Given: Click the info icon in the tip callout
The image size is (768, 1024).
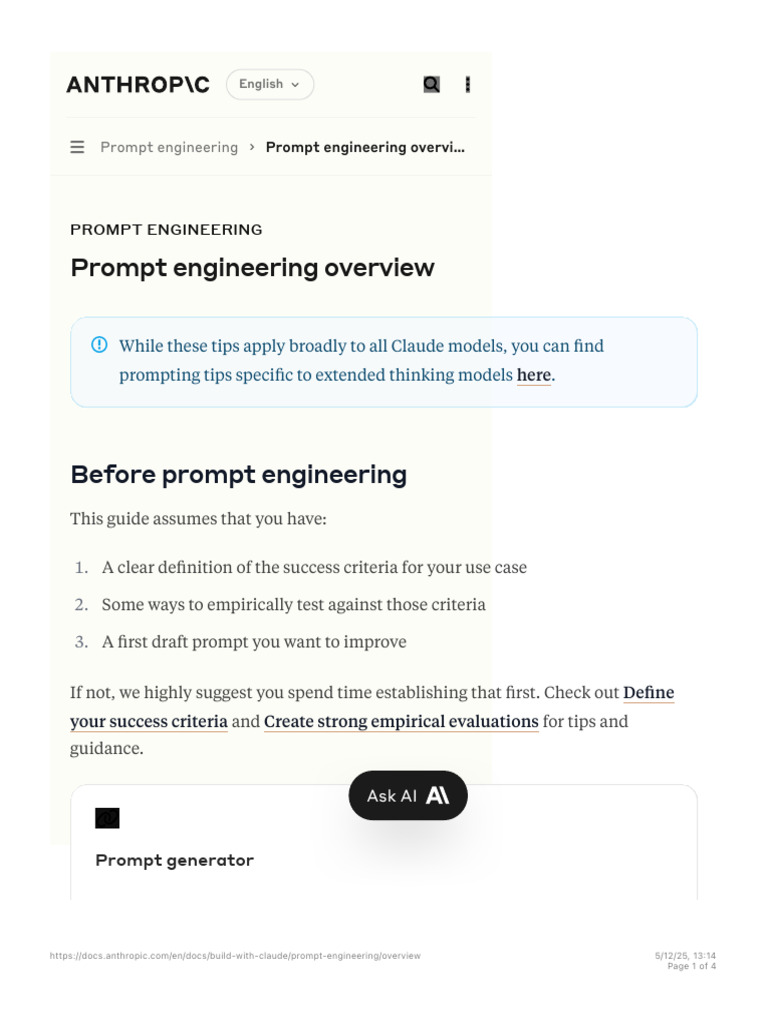Looking at the screenshot, I should coord(99,345).
